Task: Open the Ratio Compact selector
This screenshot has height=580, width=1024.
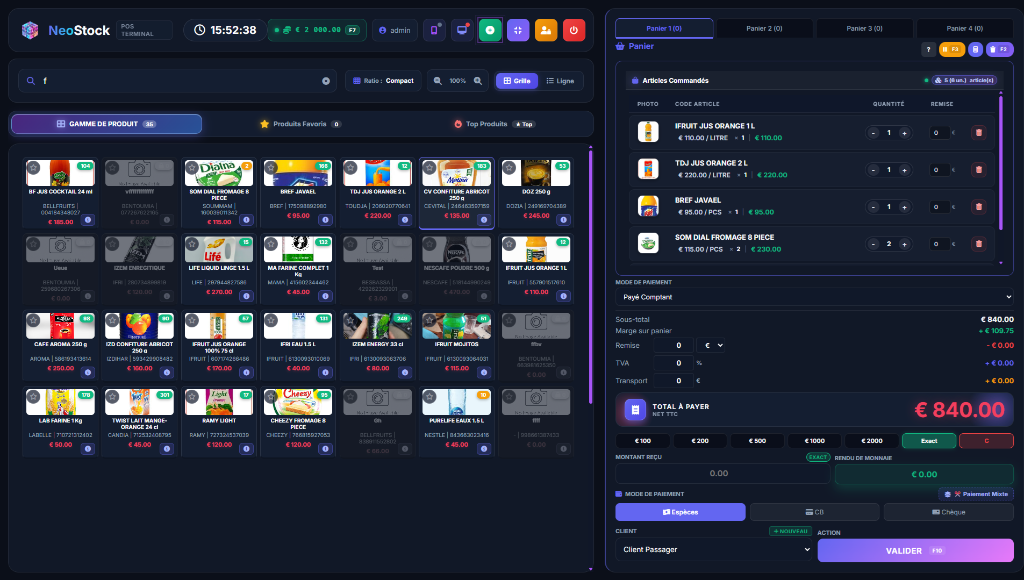Action: [383, 81]
